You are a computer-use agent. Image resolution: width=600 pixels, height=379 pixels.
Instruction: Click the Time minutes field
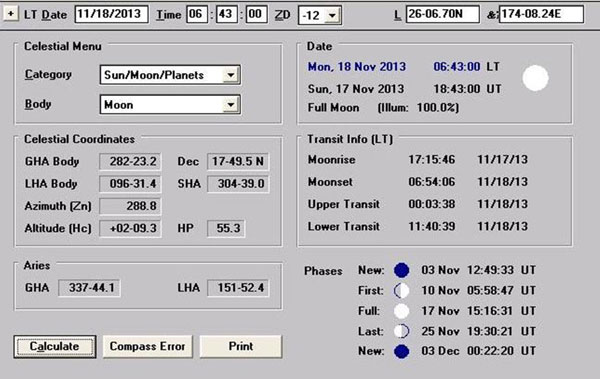(x=227, y=15)
